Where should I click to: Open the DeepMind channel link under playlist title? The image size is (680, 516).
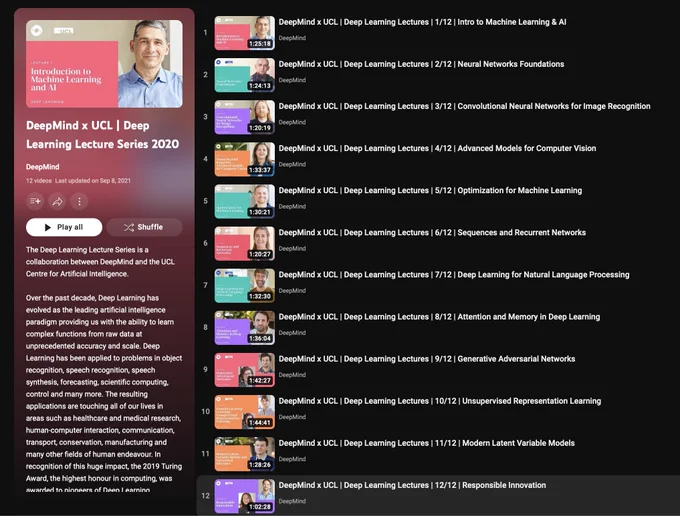pos(42,167)
